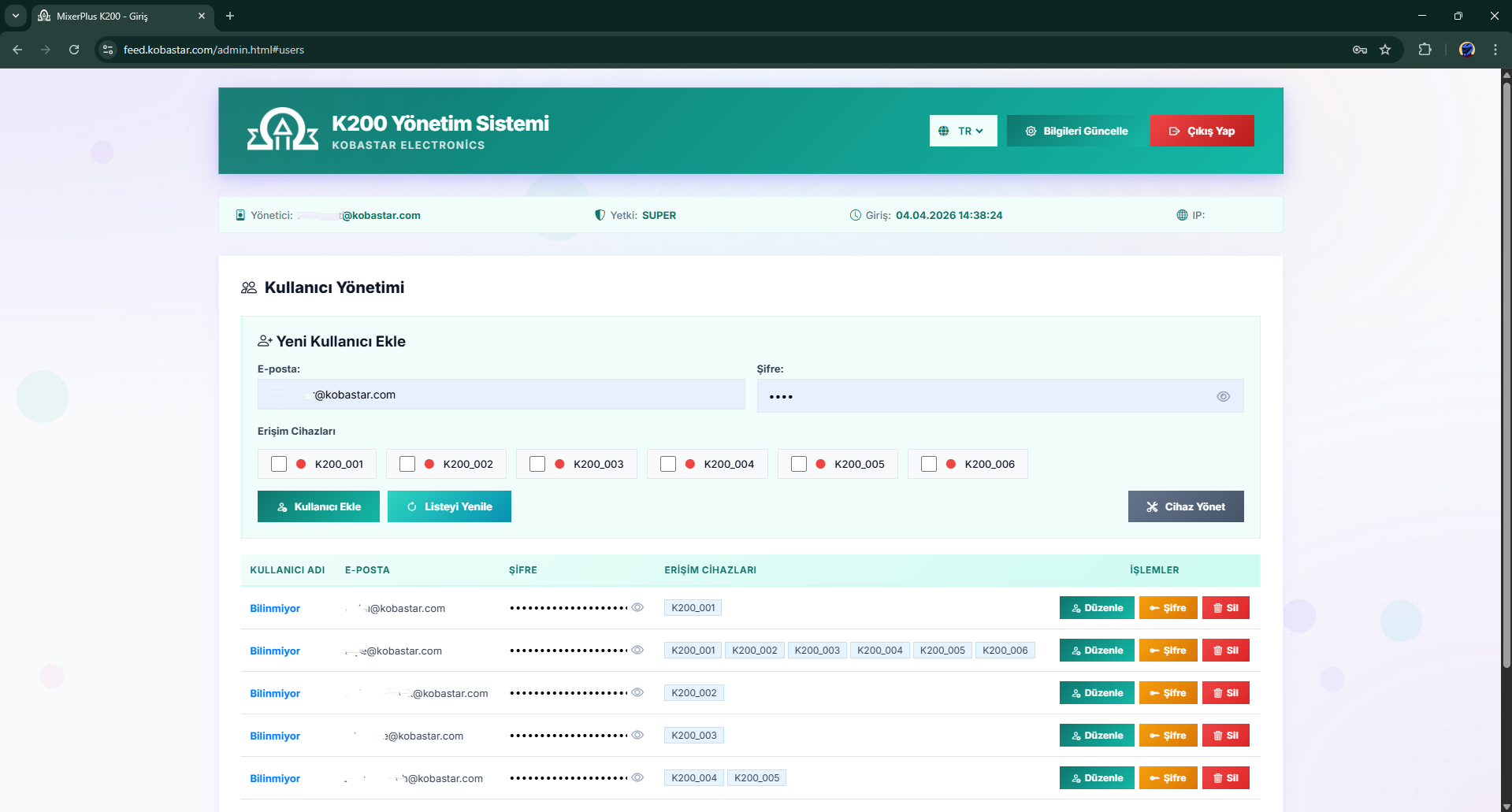View site information icon in address bar

pyautogui.click(x=109, y=50)
